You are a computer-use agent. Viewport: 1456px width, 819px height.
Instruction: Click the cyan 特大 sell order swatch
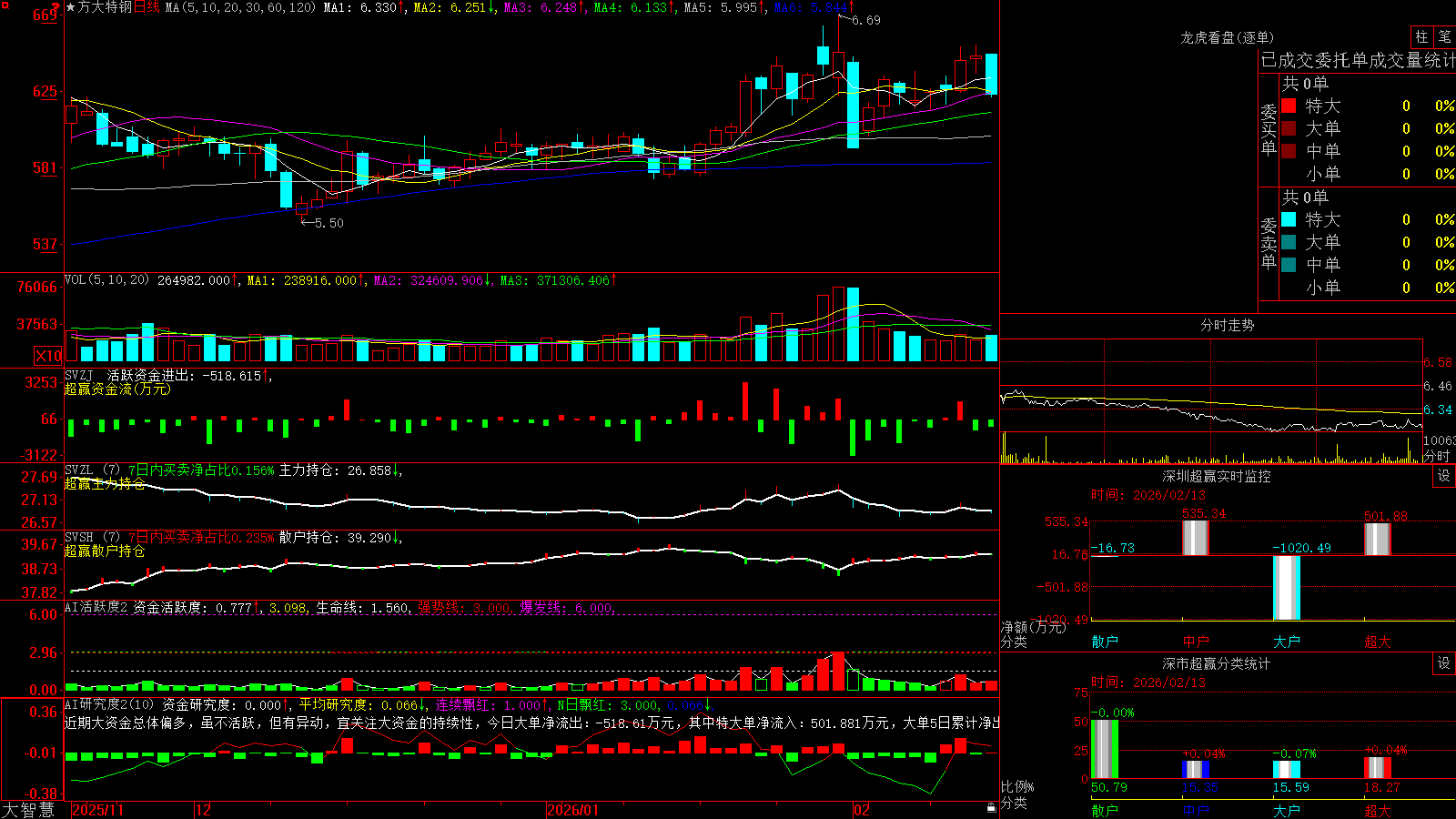click(x=1289, y=219)
